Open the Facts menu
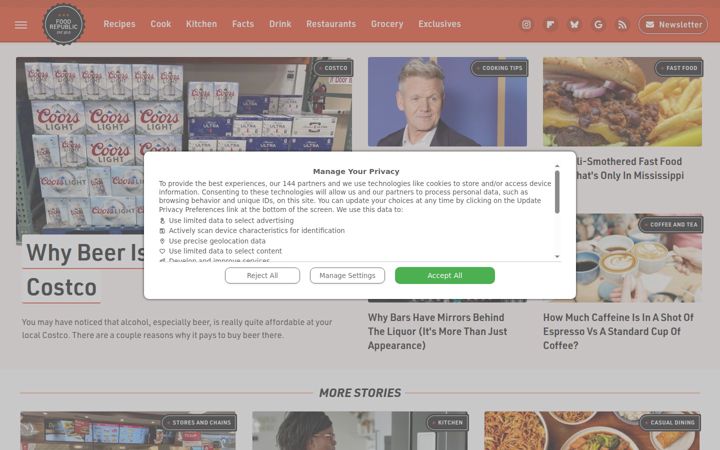 coord(243,24)
